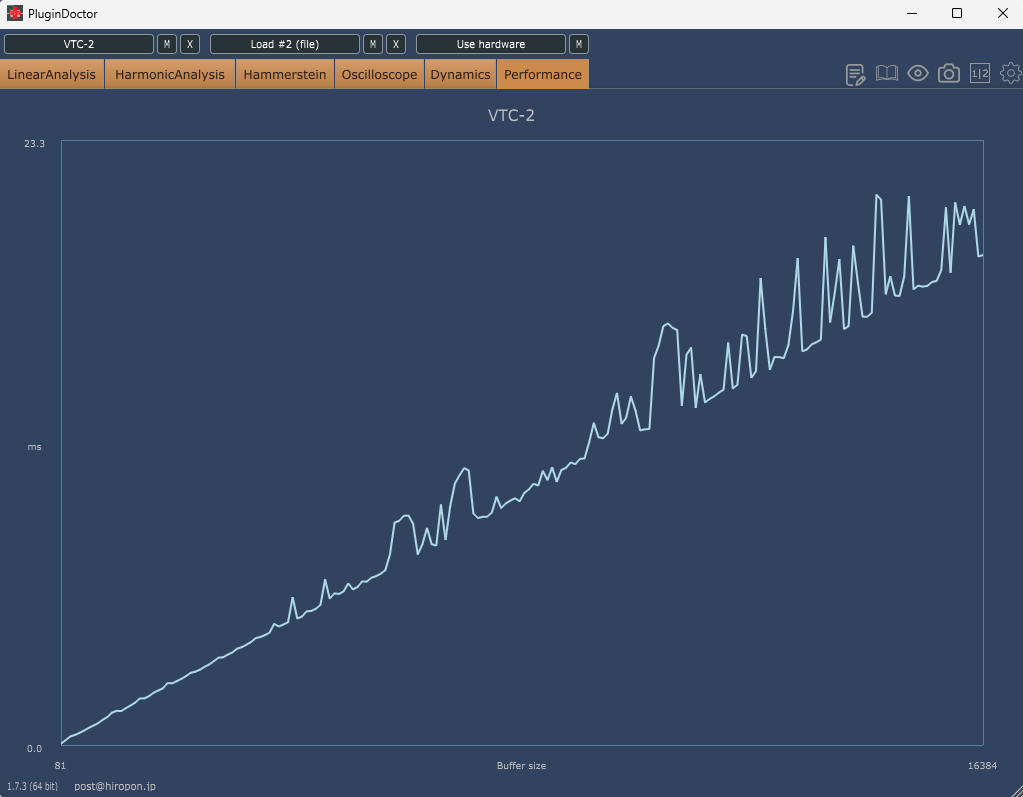This screenshot has height=797, width=1023.
Task: Open the Oscilloscope tab
Action: (x=379, y=74)
